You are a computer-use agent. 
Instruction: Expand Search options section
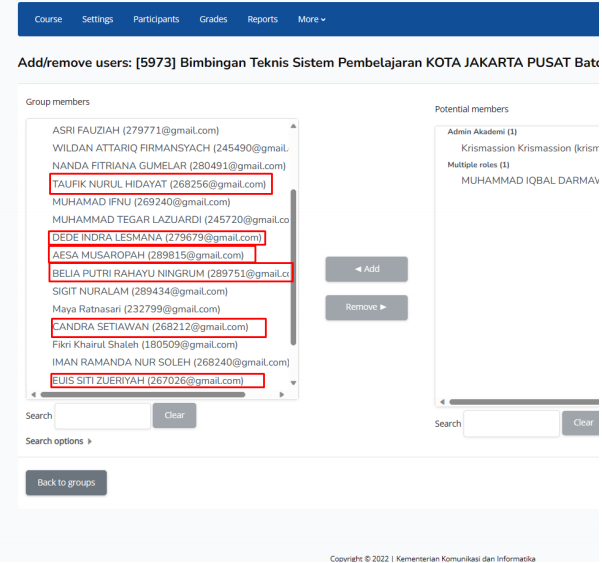[58, 441]
